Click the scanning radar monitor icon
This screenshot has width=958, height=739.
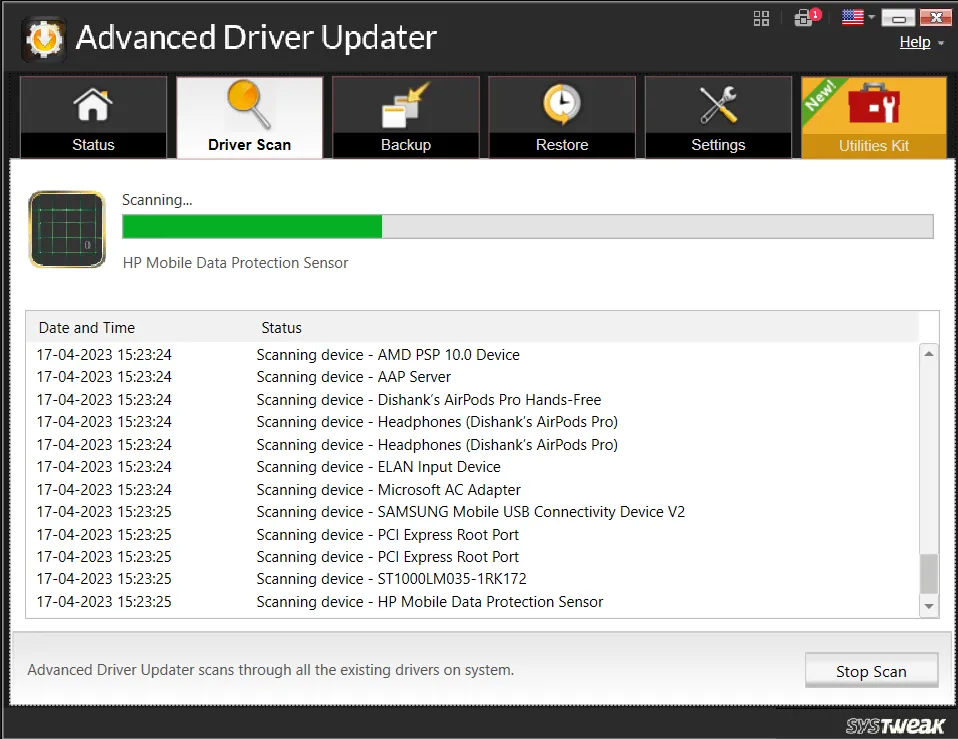(x=67, y=230)
